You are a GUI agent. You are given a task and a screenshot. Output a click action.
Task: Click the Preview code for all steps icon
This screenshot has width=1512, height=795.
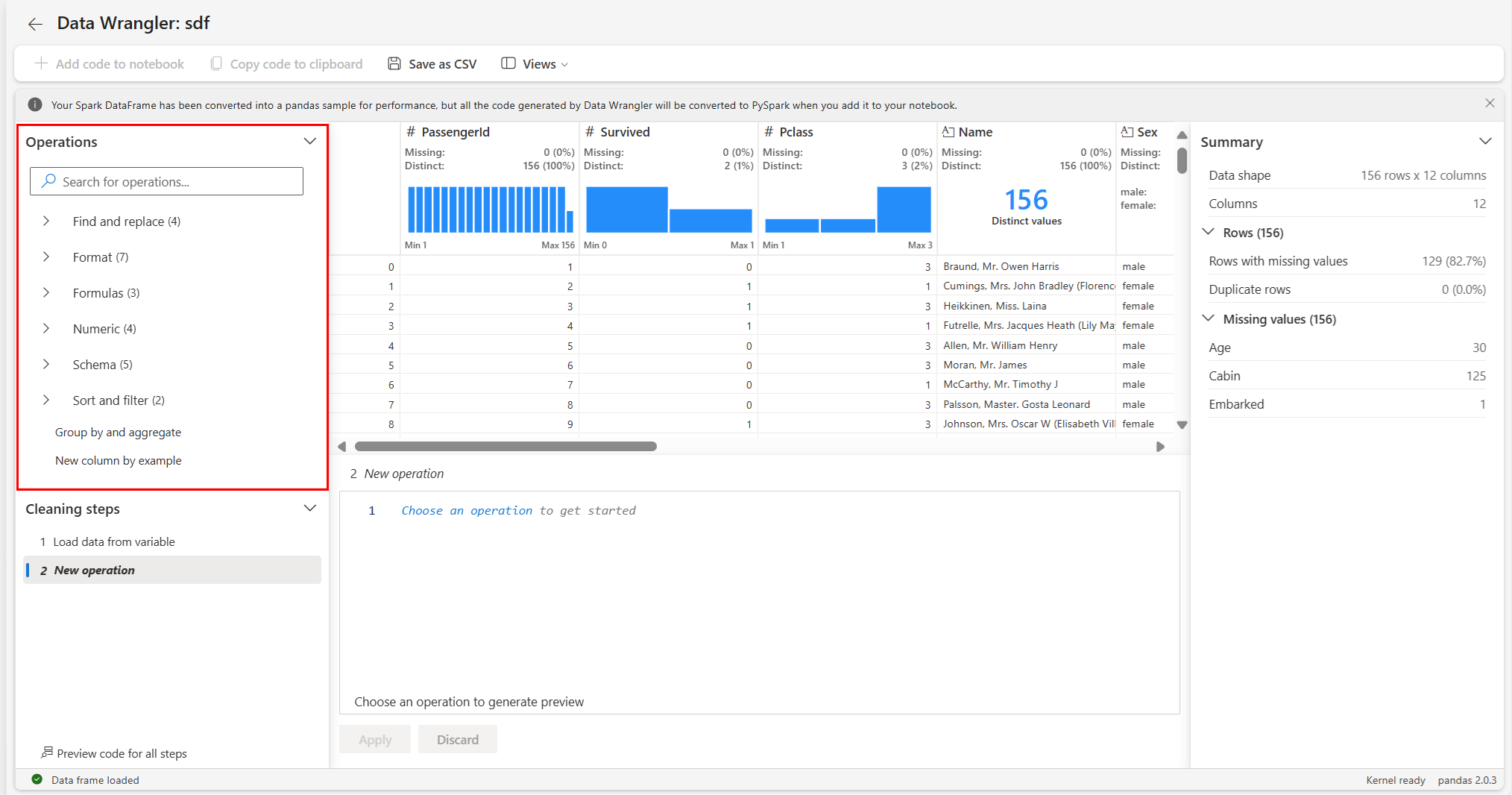[x=47, y=752]
